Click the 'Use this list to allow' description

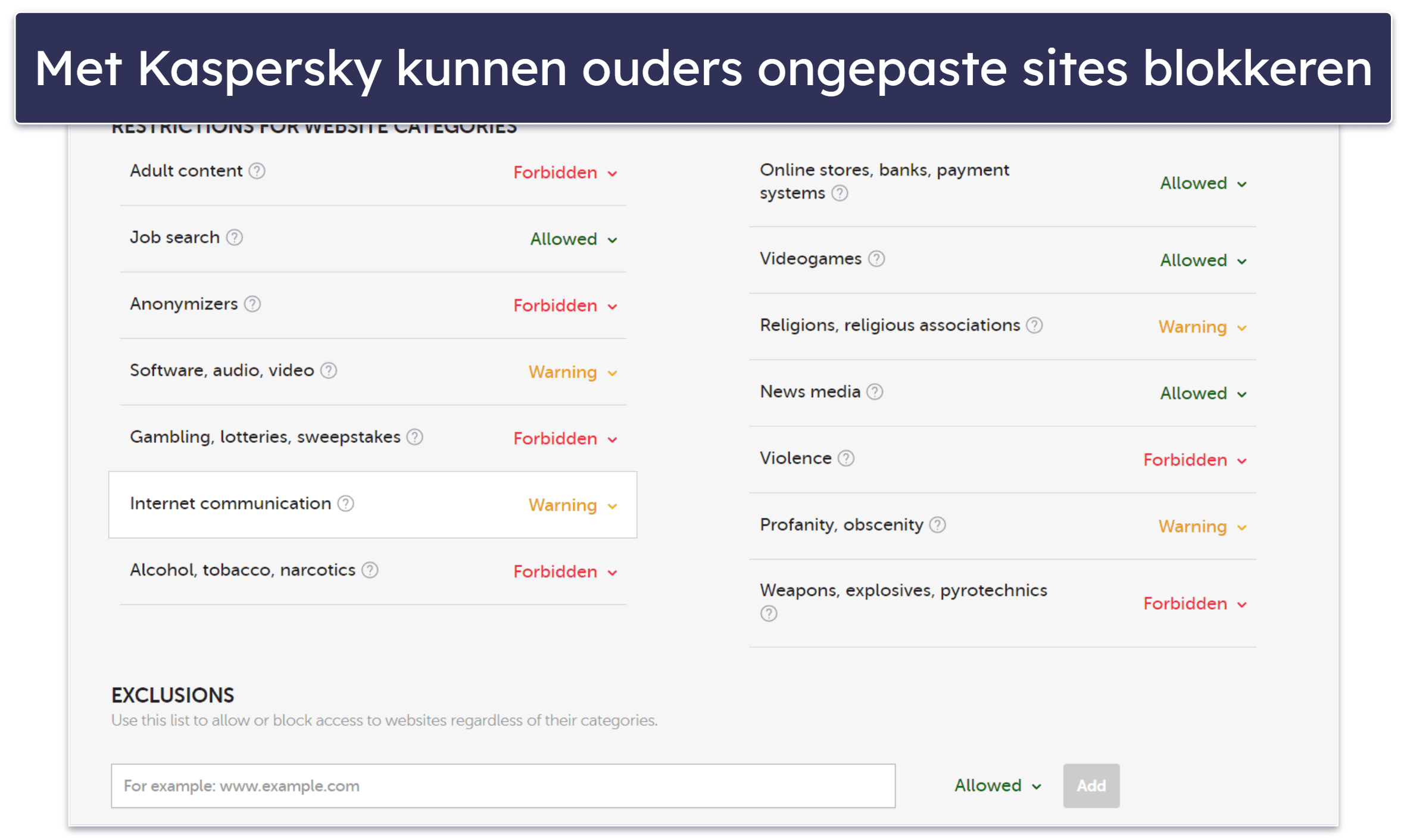click(x=384, y=720)
